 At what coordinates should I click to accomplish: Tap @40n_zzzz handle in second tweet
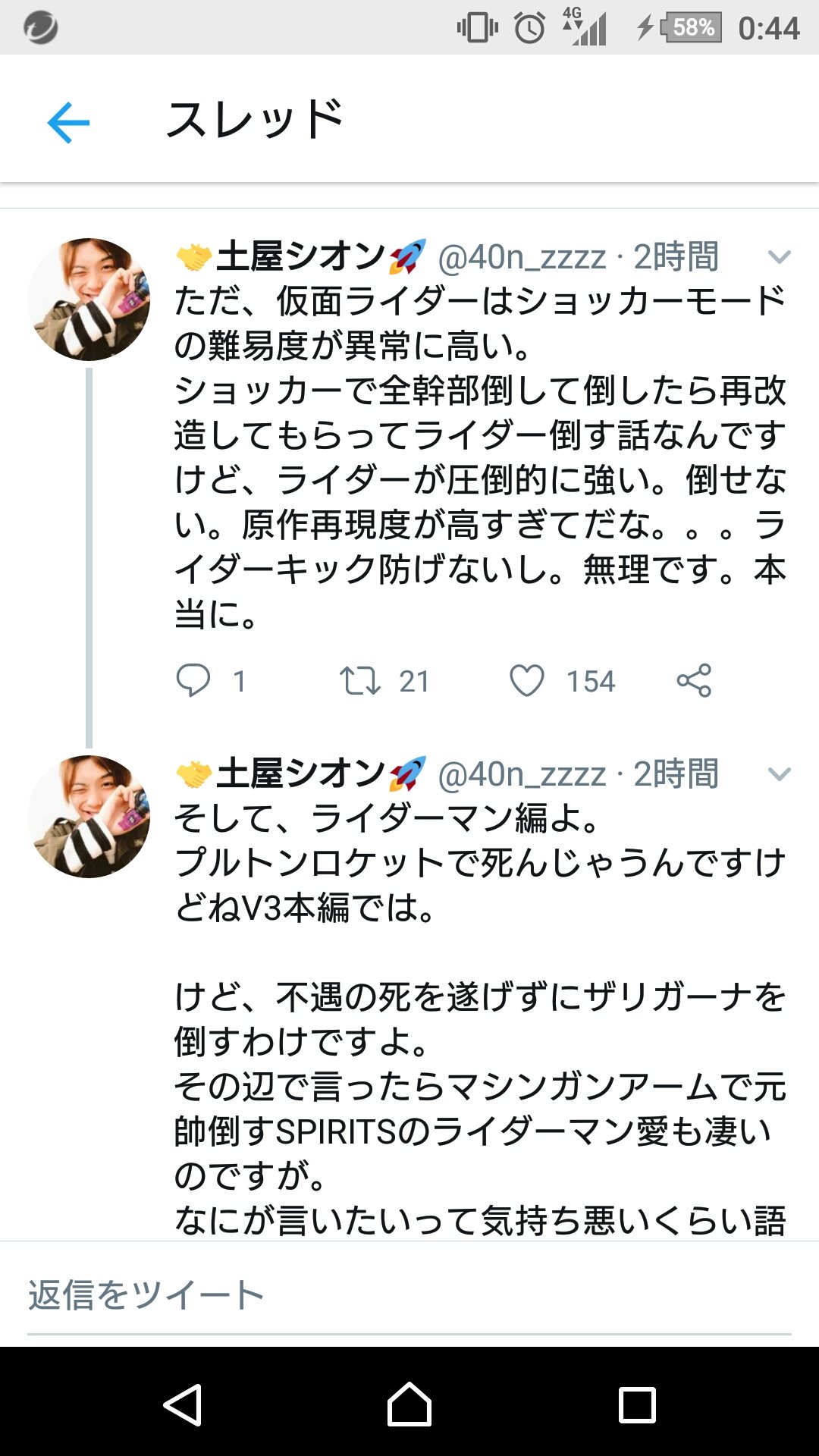[522, 774]
